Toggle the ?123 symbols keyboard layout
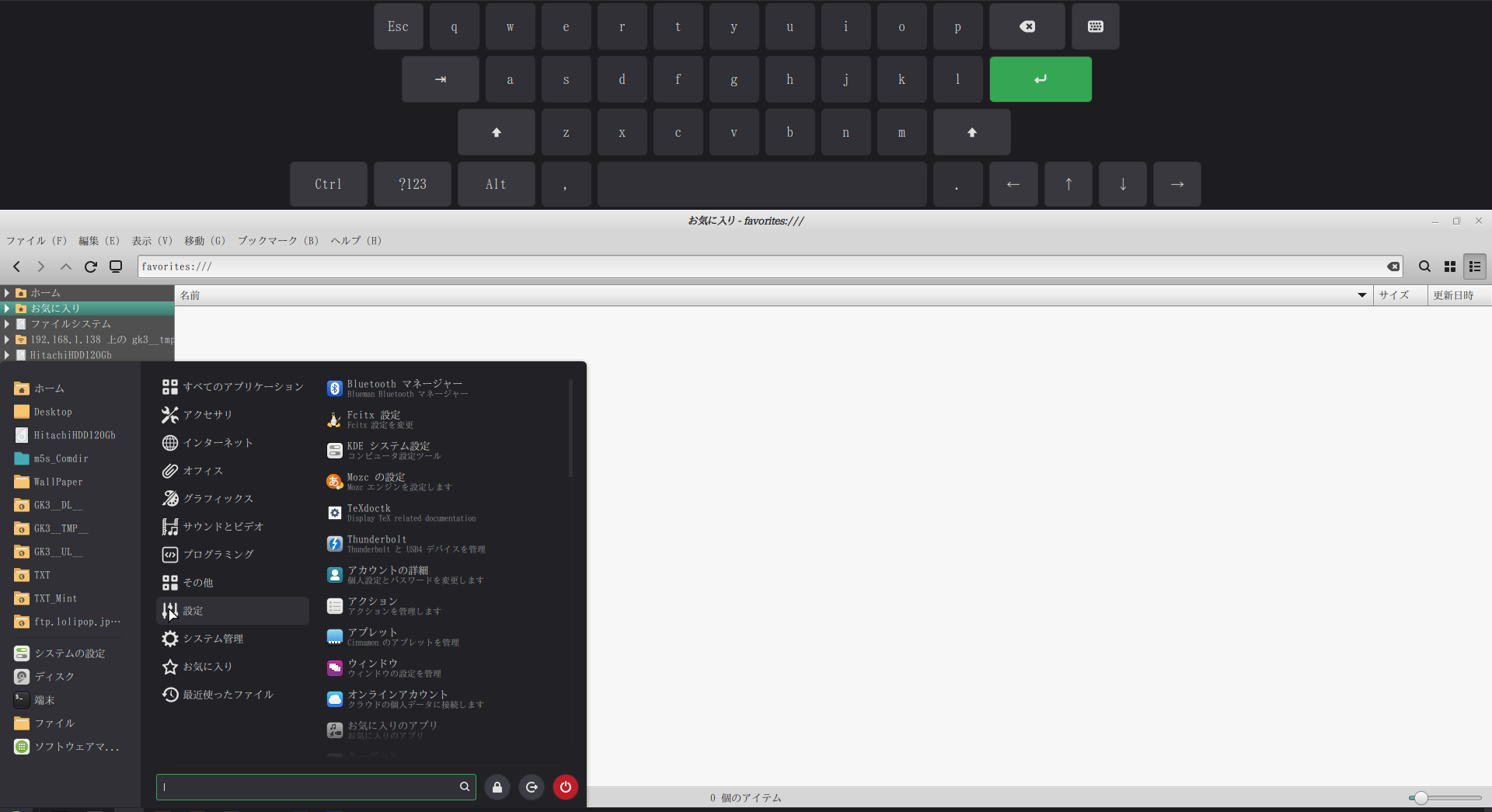Viewport: 1492px width, 812px height. point(412,184)
